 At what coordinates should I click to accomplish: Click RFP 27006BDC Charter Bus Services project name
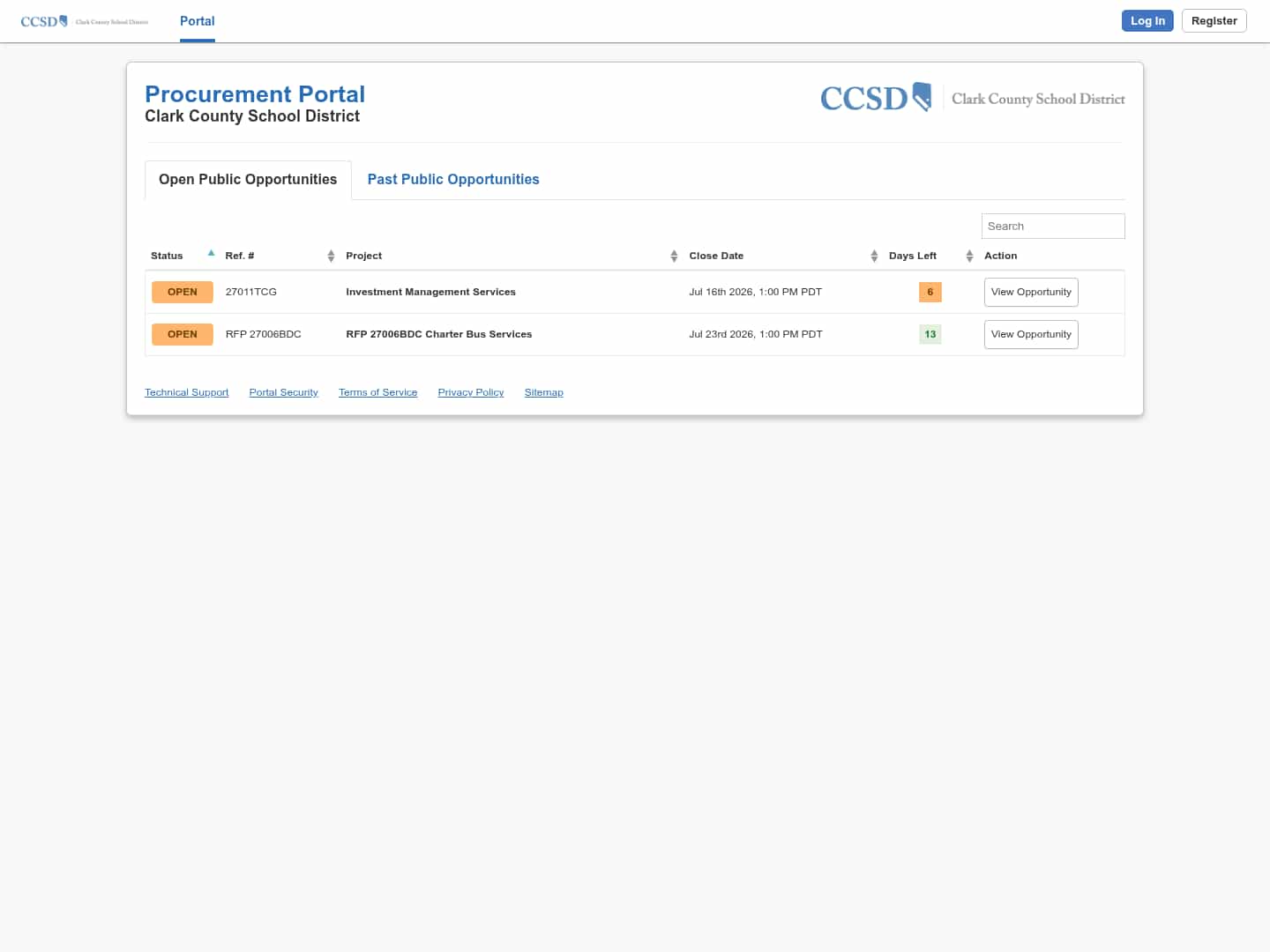(x=439, y=334)
